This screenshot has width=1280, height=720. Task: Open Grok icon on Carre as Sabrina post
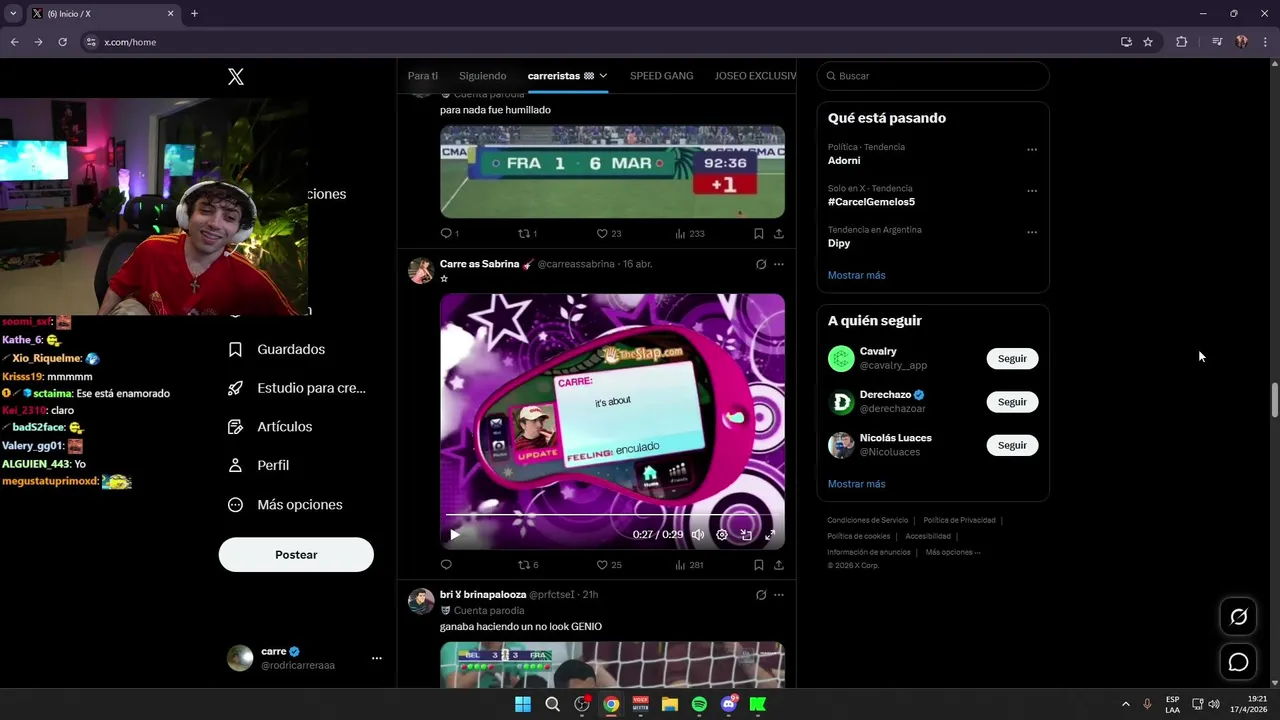pyautogui.click(x=761, y=264)
